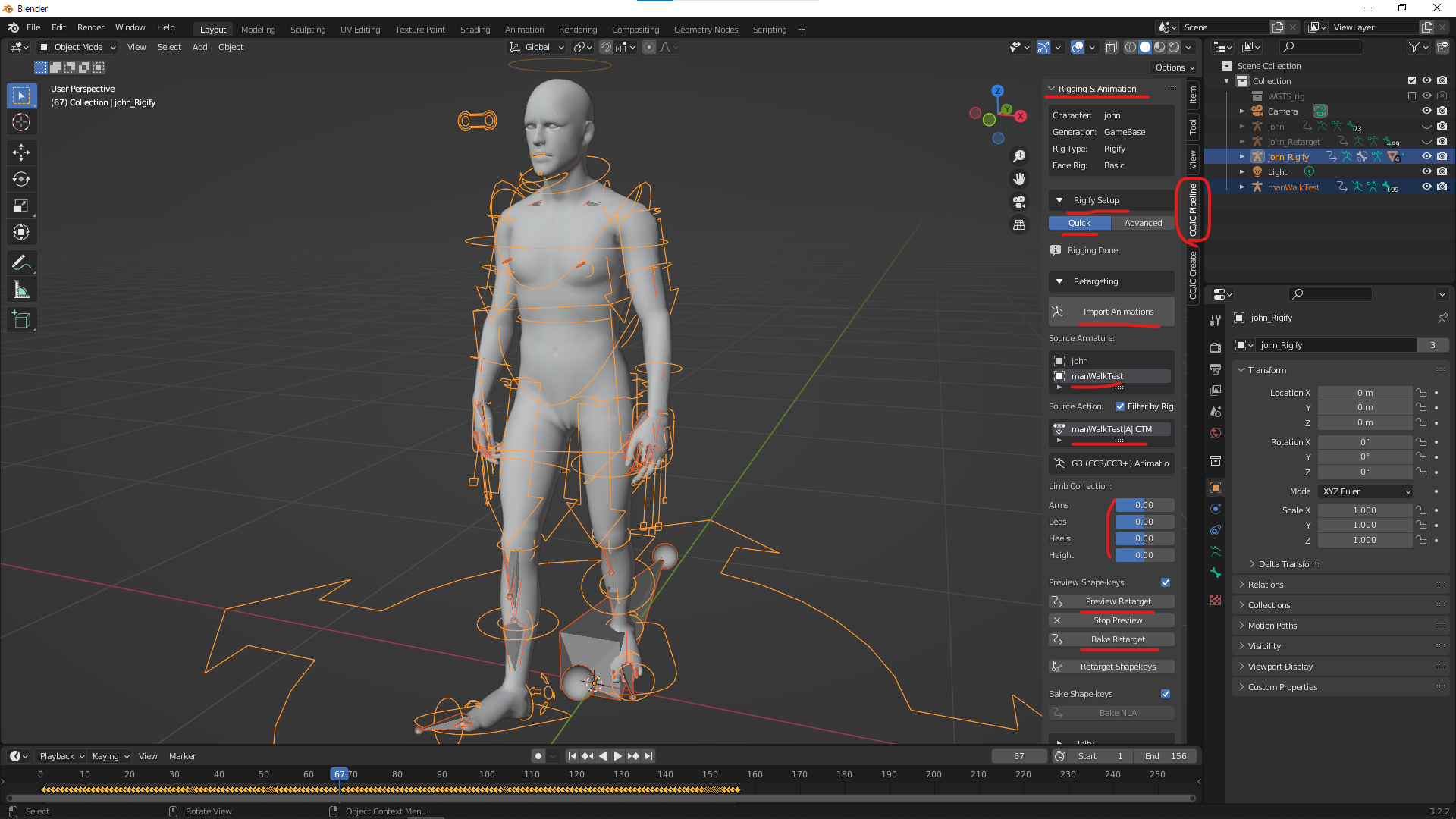Hide the Light object in the viewport
This screenshot has height=819, width=1456.
(x=1426, y=172)
